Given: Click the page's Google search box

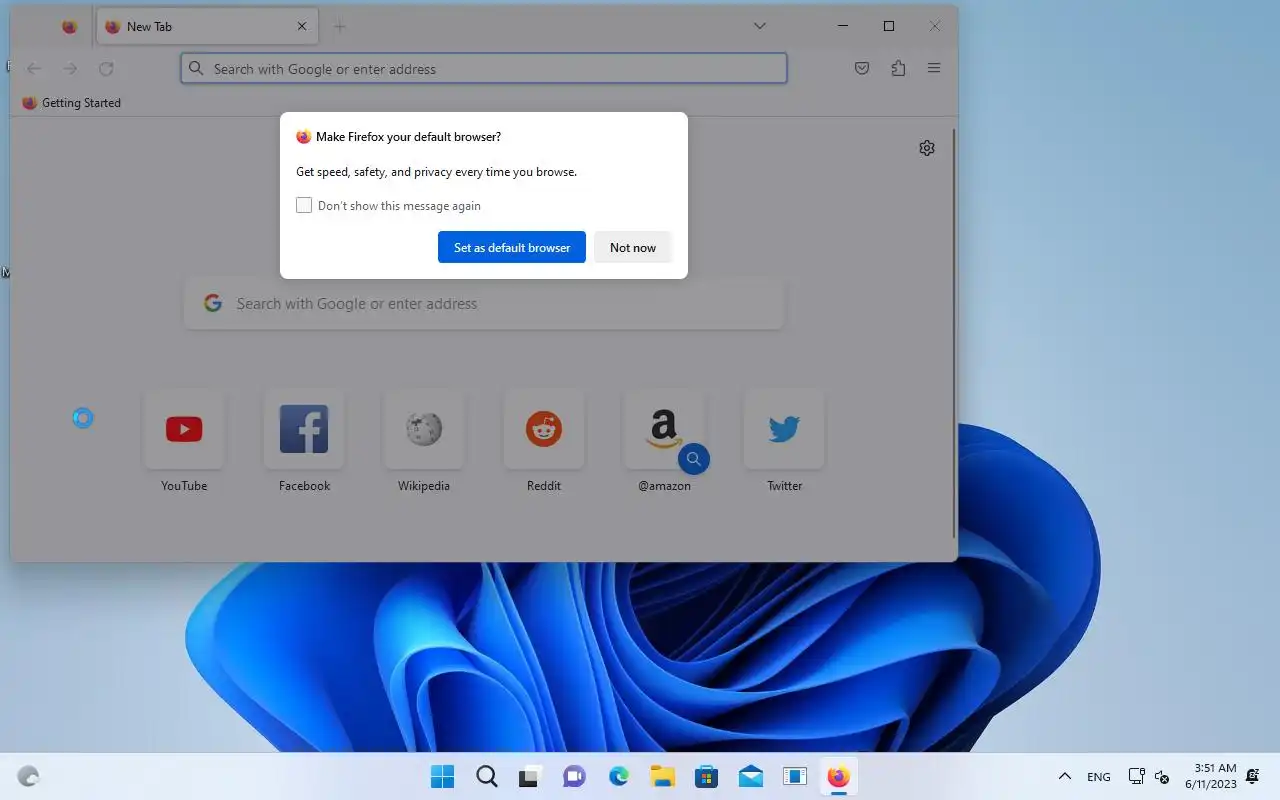Looking at the screenshot, I should [x=484, y=303].
